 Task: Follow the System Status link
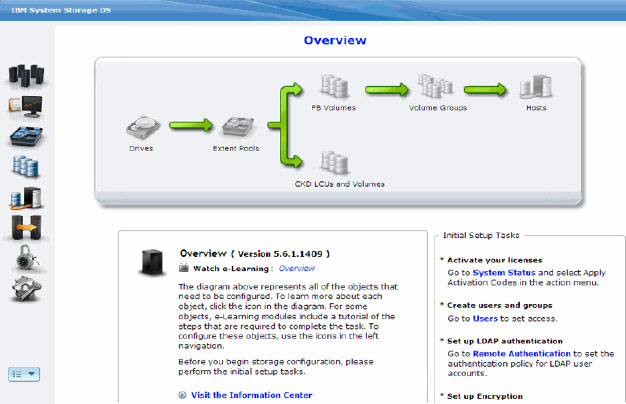pos(504,273)
